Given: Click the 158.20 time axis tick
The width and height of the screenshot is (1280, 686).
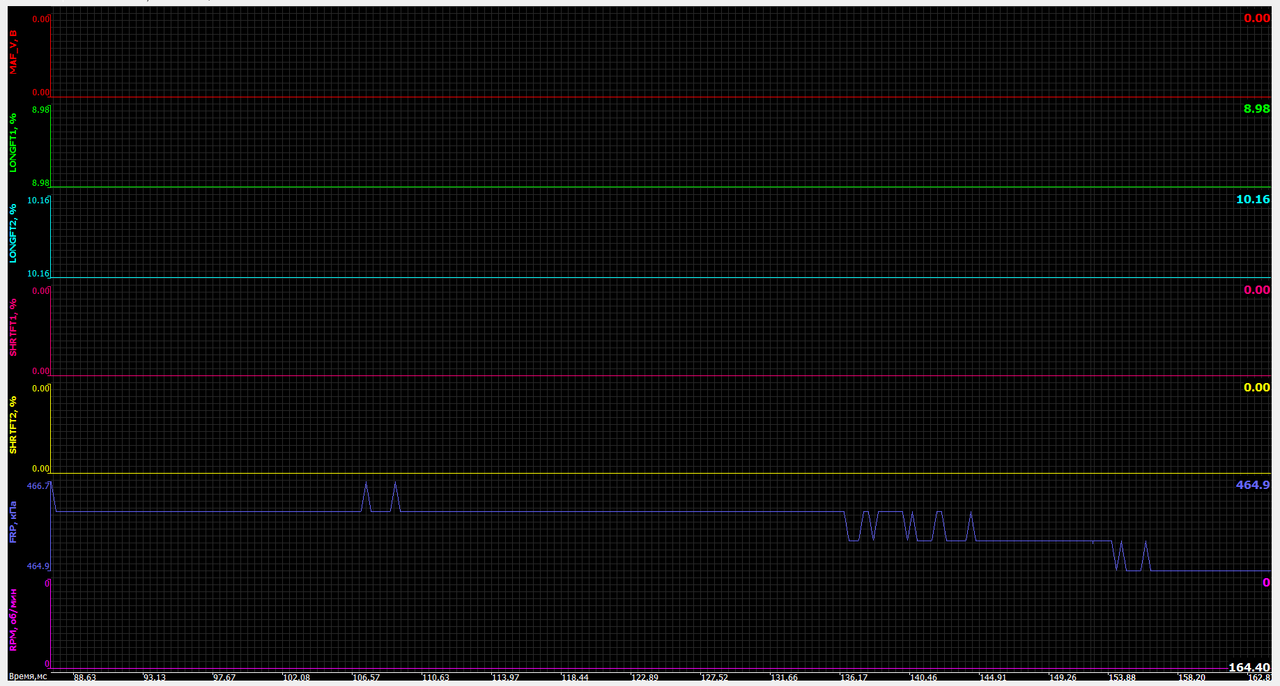Looking at the screenshot, I should (1191, 677).
